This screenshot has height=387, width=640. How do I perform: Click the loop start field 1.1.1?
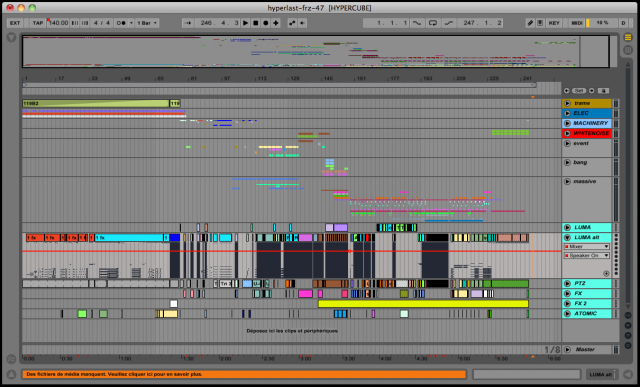point(385,23)
